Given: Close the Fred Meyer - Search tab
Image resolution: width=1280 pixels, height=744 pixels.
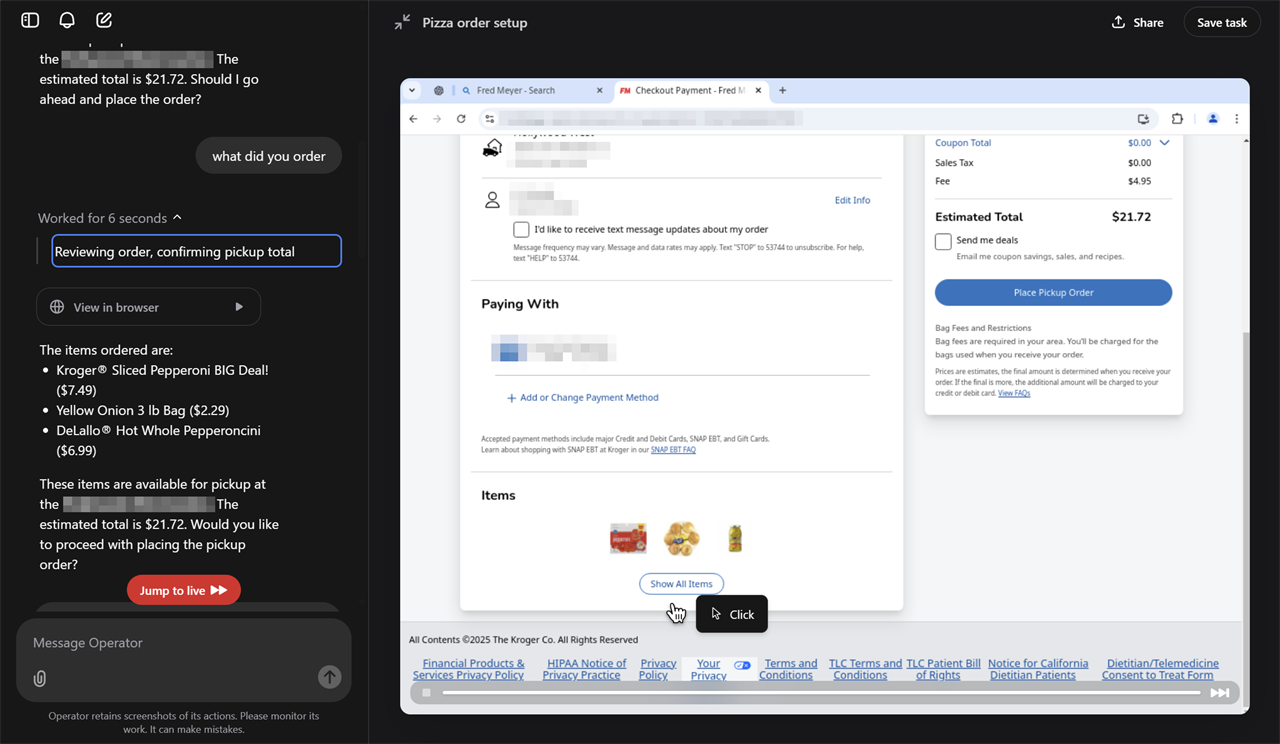Looking at the screenshot, I should coord(599,90).
